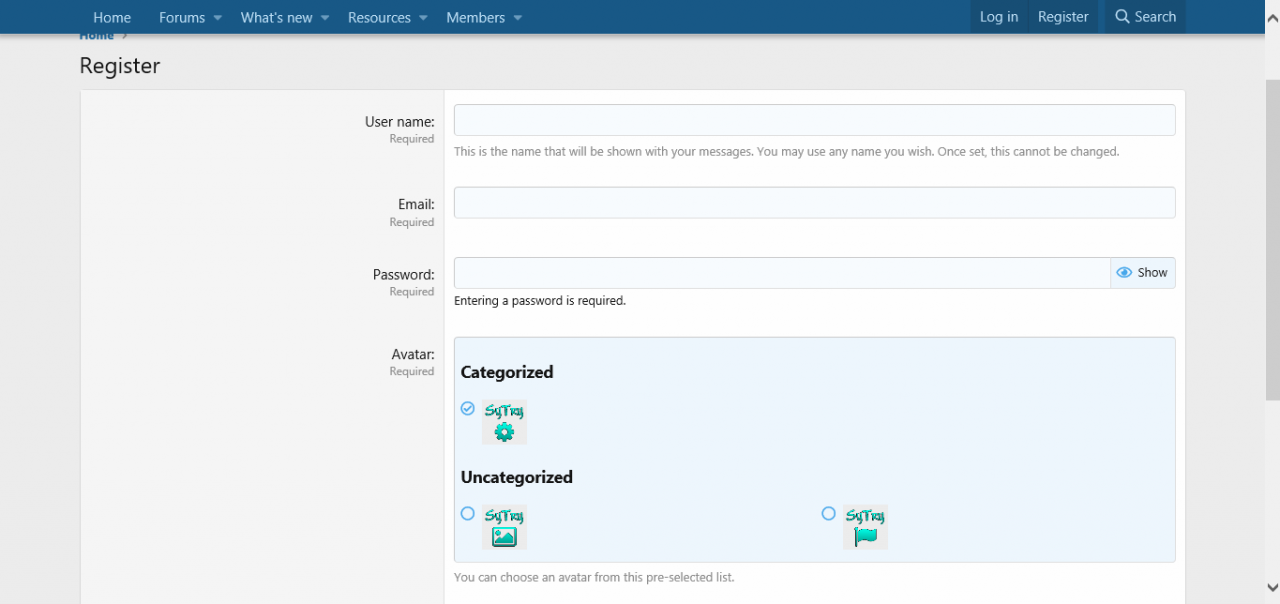This screenshot has width=1280, height=604.
Task: Click the User name input field
Action: click(814, 120)
